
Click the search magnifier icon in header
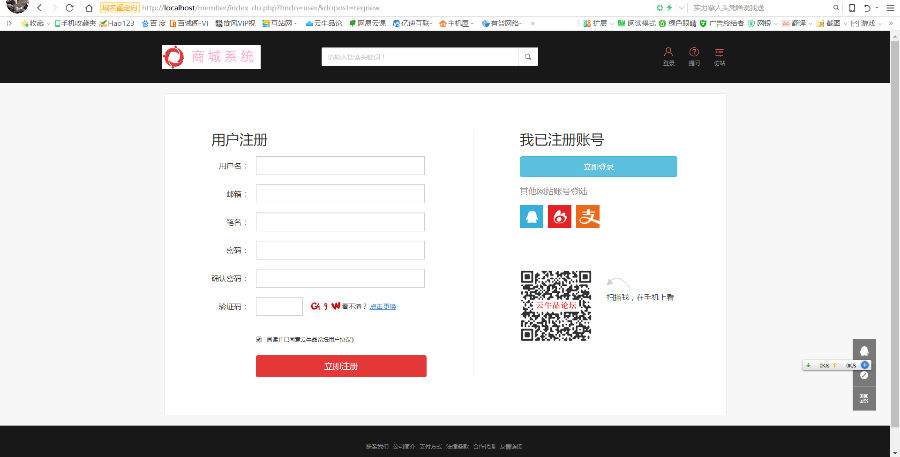528,57
